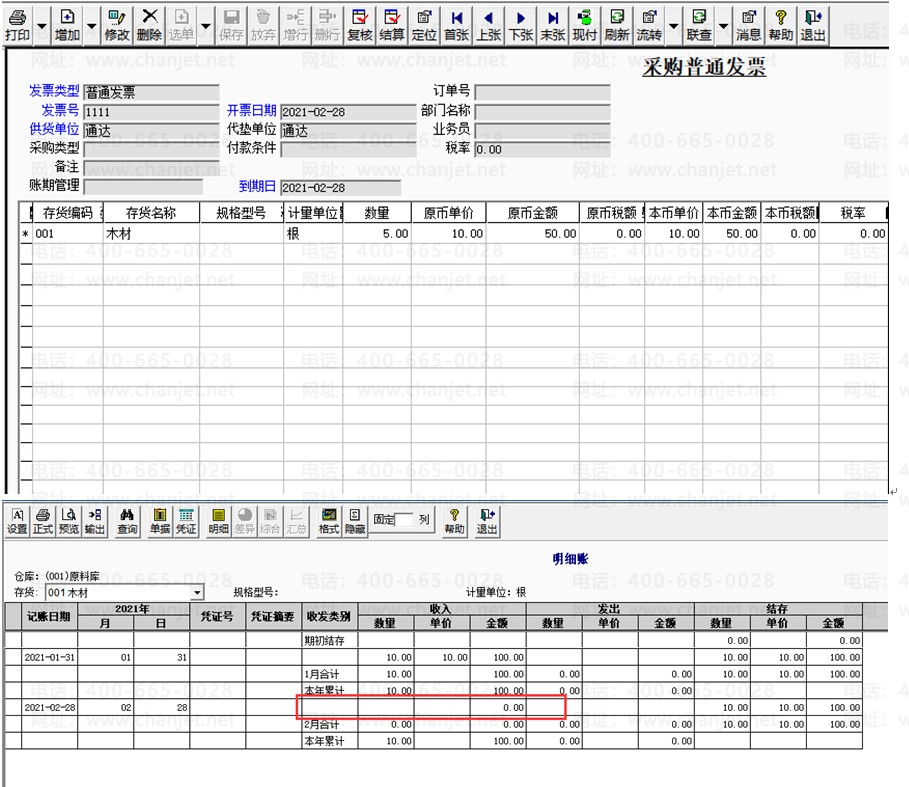Click the 刷新 refresh icon

[617, 26]
